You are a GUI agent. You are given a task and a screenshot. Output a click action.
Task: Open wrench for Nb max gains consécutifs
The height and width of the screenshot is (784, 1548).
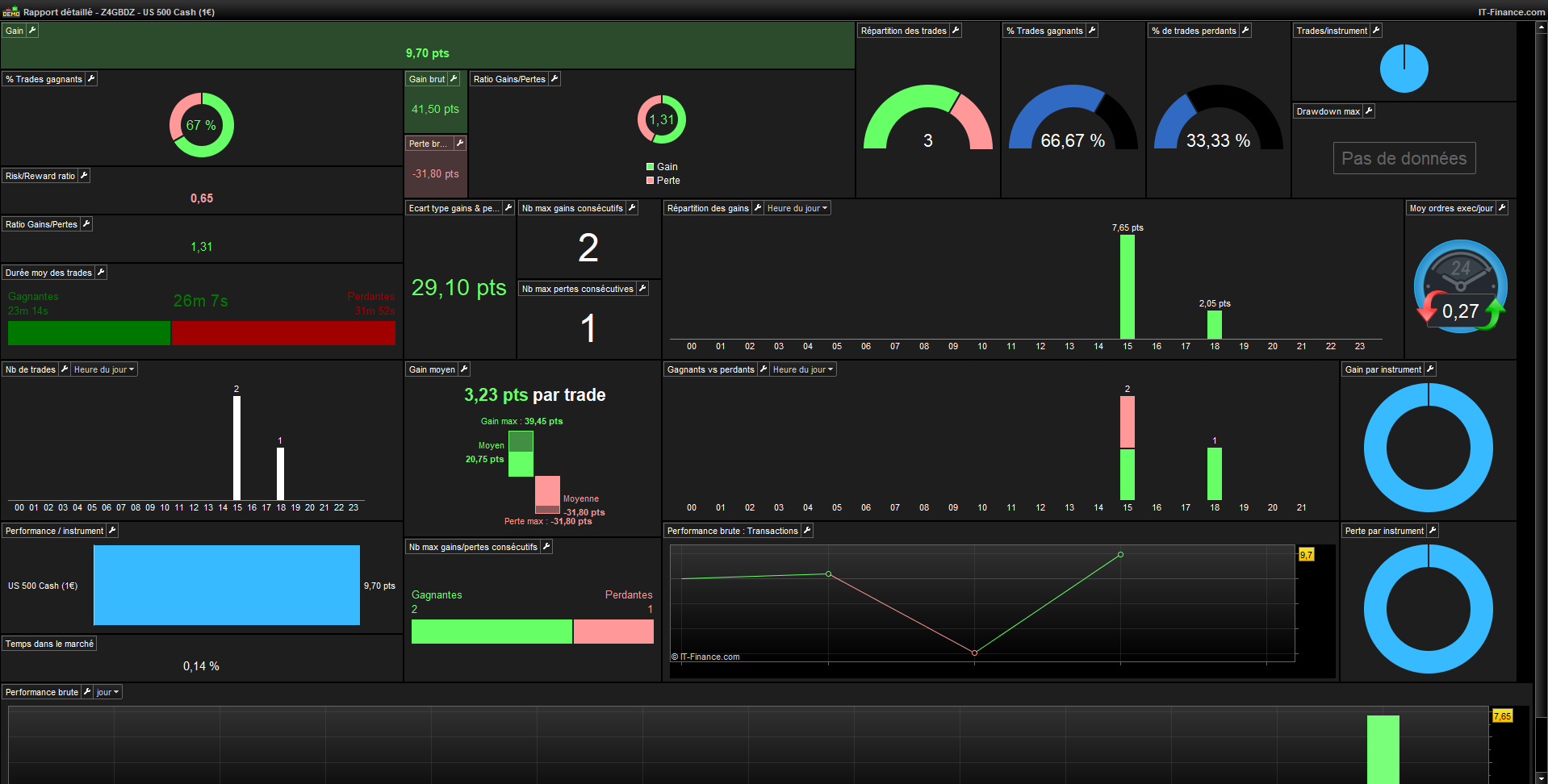click(x=632, y=208)
